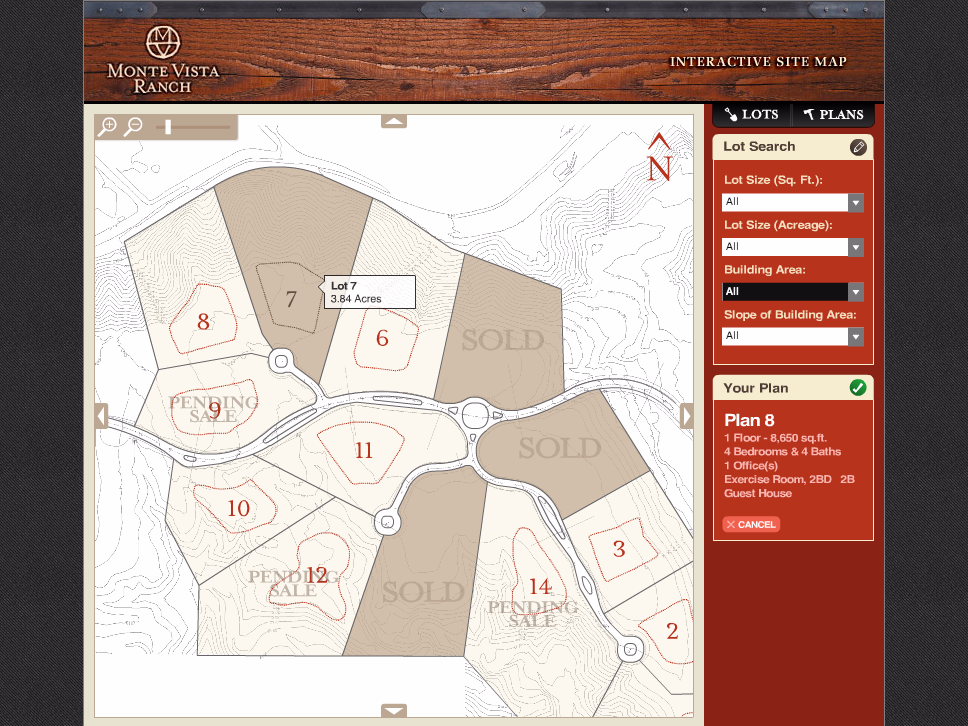The image size is (968, 726).
Task: Click the zoom in magnifier icon
Action: 107,127
